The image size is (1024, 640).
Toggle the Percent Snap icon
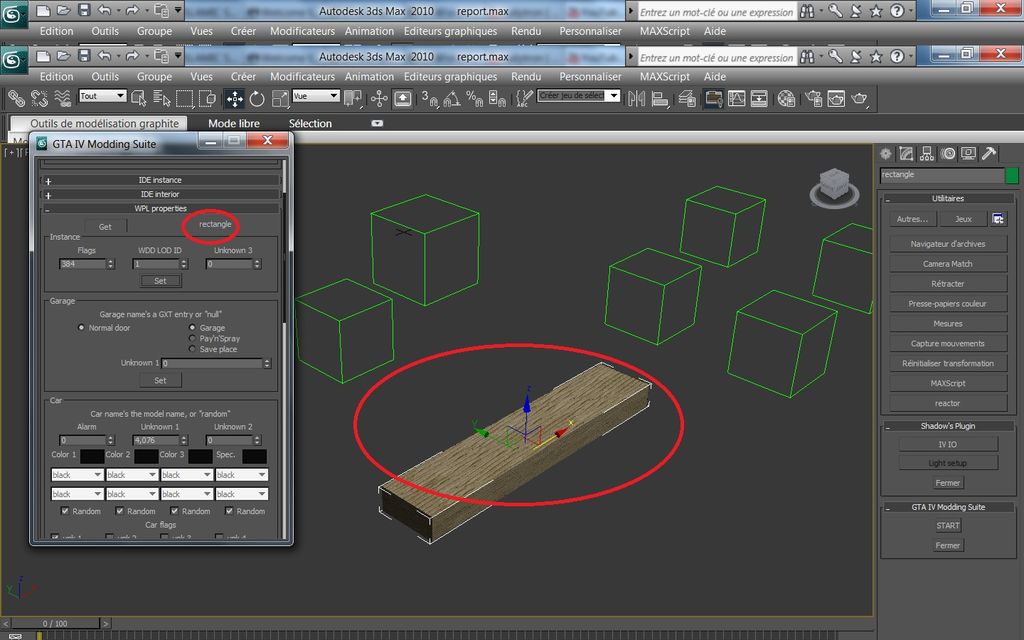[475, 99]
